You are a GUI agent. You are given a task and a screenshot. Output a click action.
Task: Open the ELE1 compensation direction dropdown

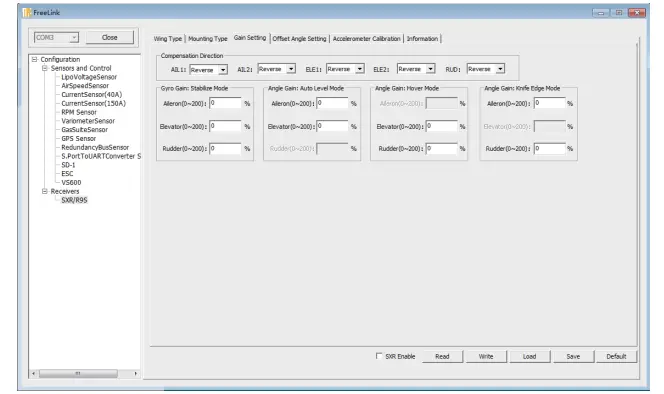[x=345, y=69]
